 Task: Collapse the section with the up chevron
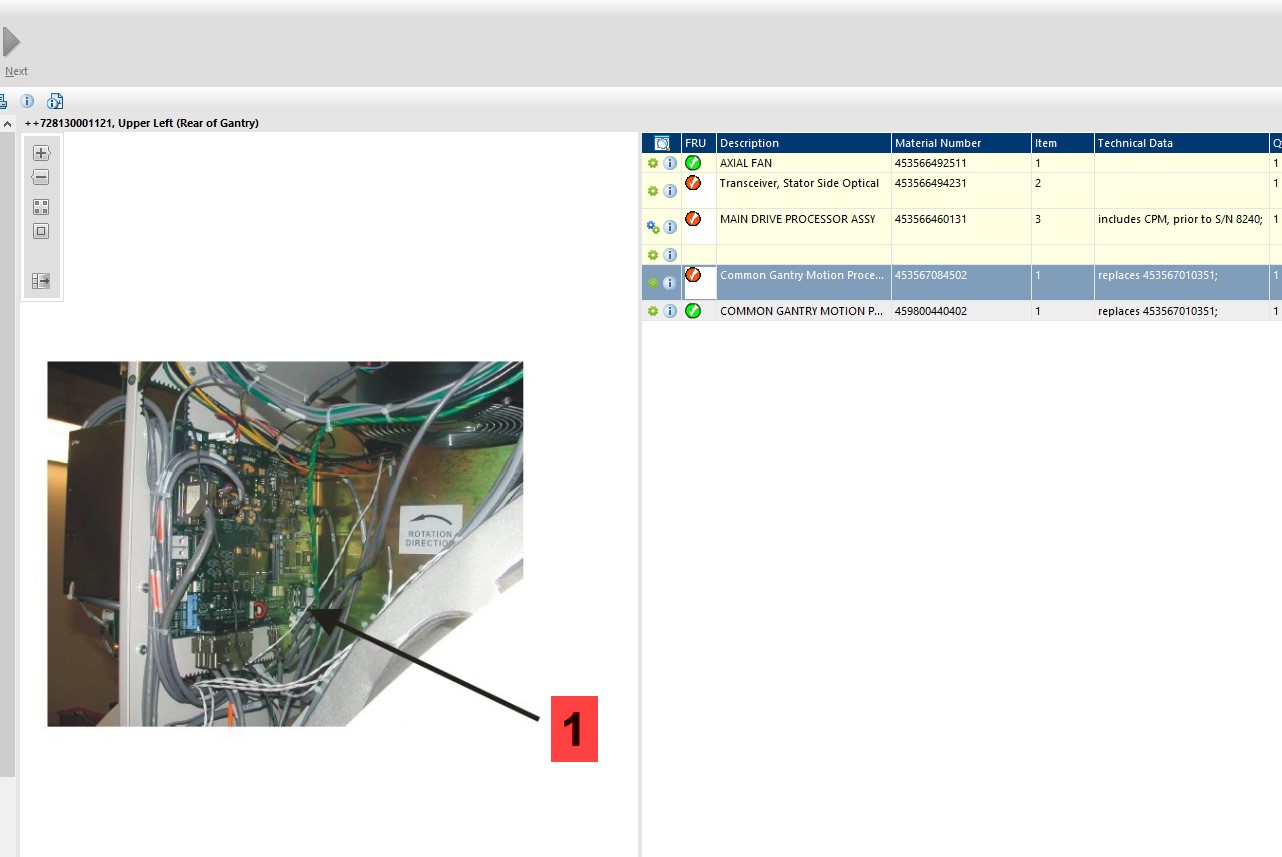pyautogui.click(x=7, y=124)
